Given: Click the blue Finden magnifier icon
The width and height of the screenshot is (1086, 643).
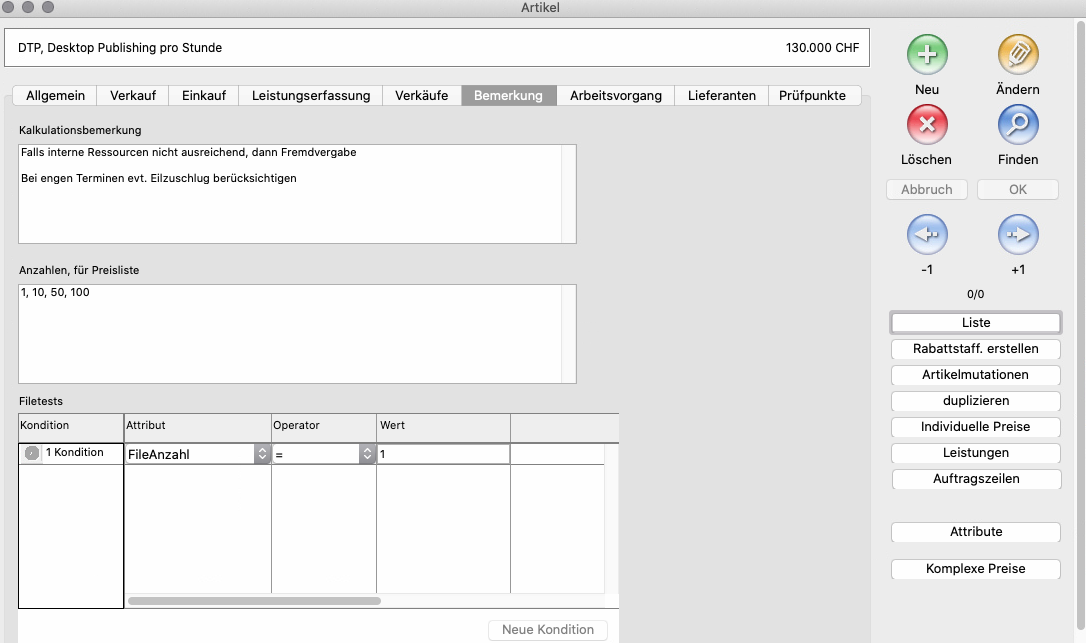Looking at the screenshot, I should pos(1018,125).
